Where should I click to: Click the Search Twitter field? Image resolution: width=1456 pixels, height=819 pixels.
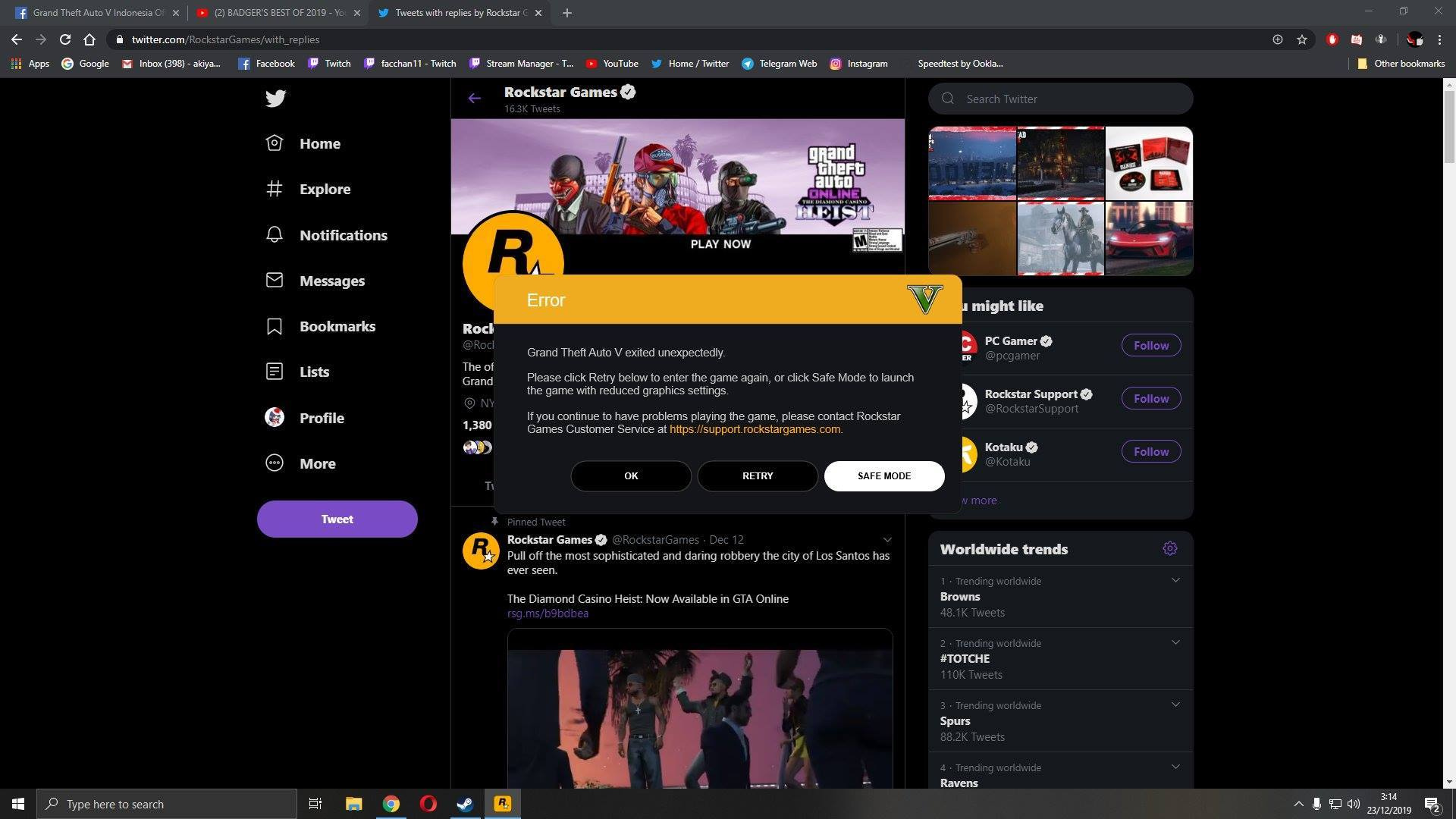1069,99
